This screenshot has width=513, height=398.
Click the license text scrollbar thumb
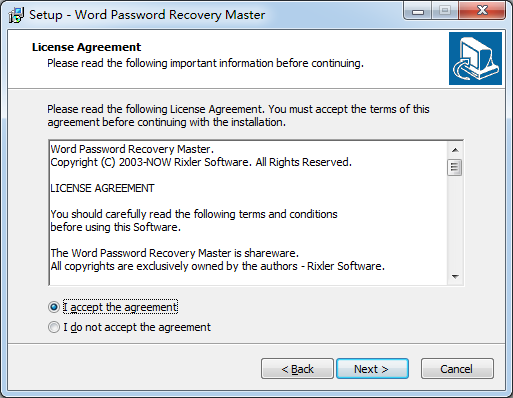(x=455, y=167)
